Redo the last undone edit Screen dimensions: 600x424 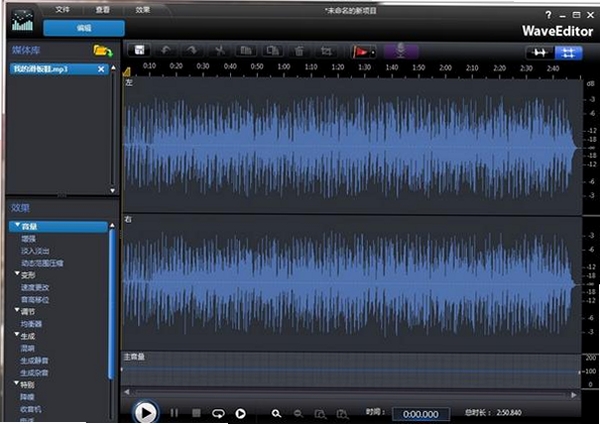pos(192,51)
